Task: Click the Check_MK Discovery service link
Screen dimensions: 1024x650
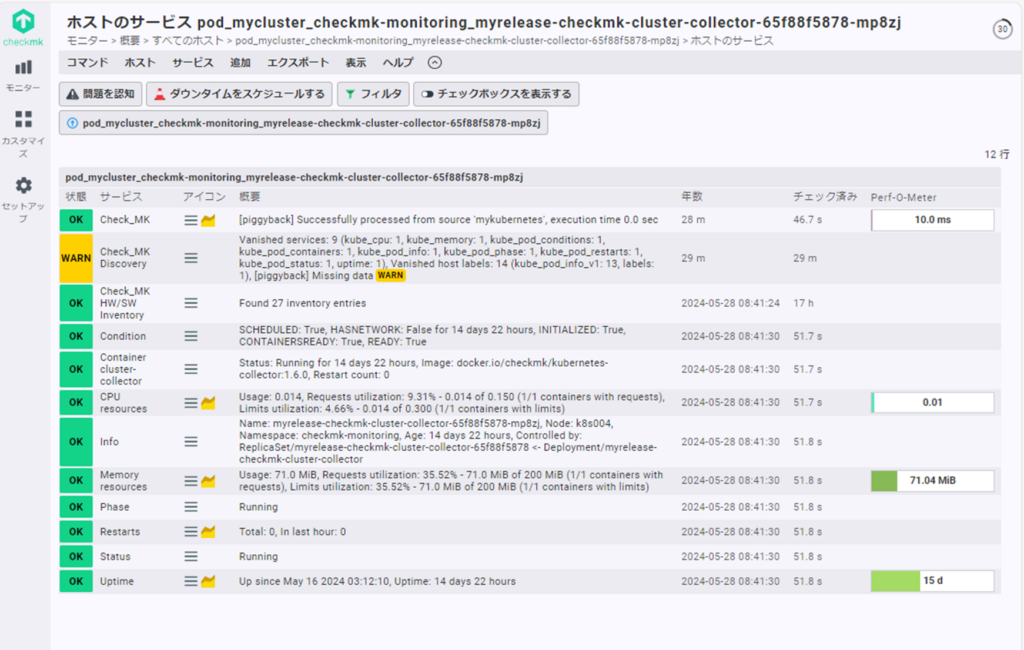Action: (x=125, y=258)
